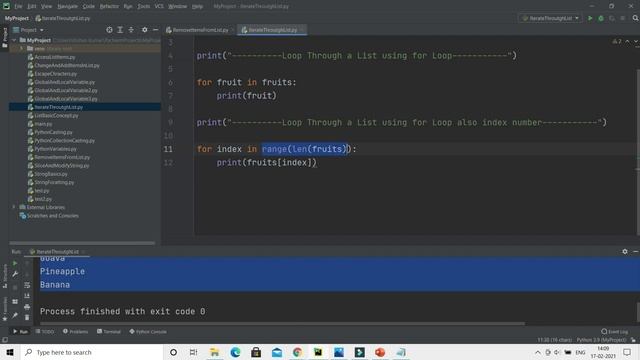The image size is (640, 360).
Task: Open the Terminal tool window
Action: click(x=109, y=331)
